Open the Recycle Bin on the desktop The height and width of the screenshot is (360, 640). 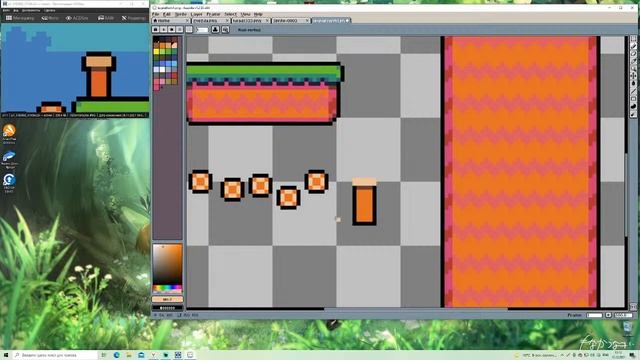(x=628, y=327)
